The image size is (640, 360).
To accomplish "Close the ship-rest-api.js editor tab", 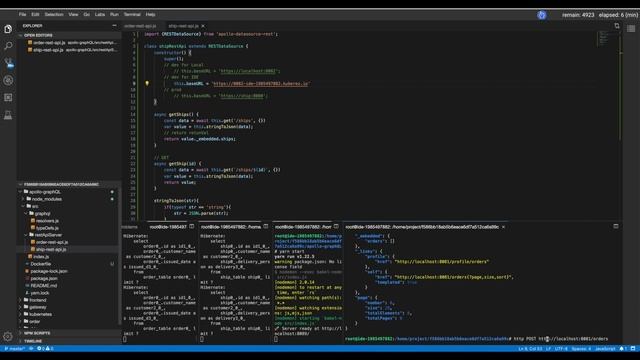I will coord(203,26).
